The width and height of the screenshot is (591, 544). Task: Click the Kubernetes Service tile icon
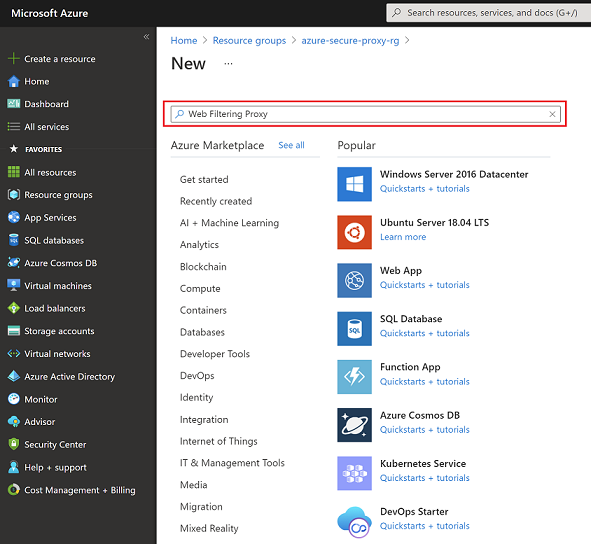point(354,473)
